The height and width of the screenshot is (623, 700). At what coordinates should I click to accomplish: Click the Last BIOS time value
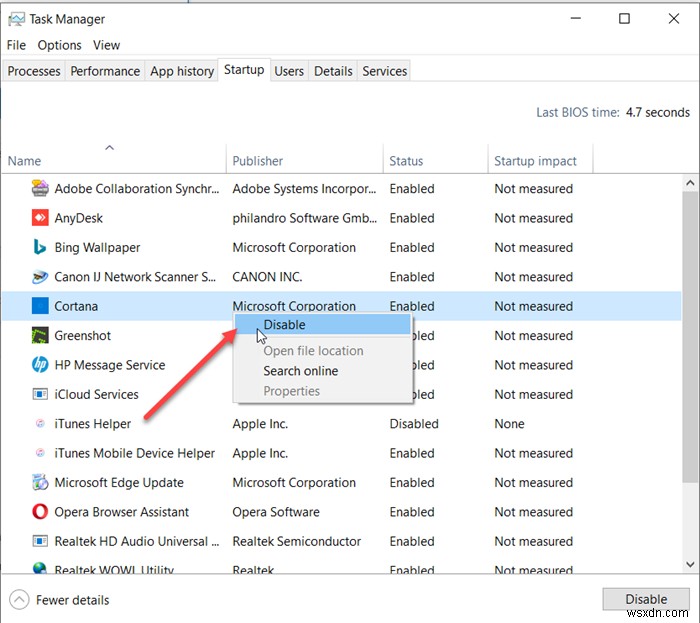tap(658, 112)
